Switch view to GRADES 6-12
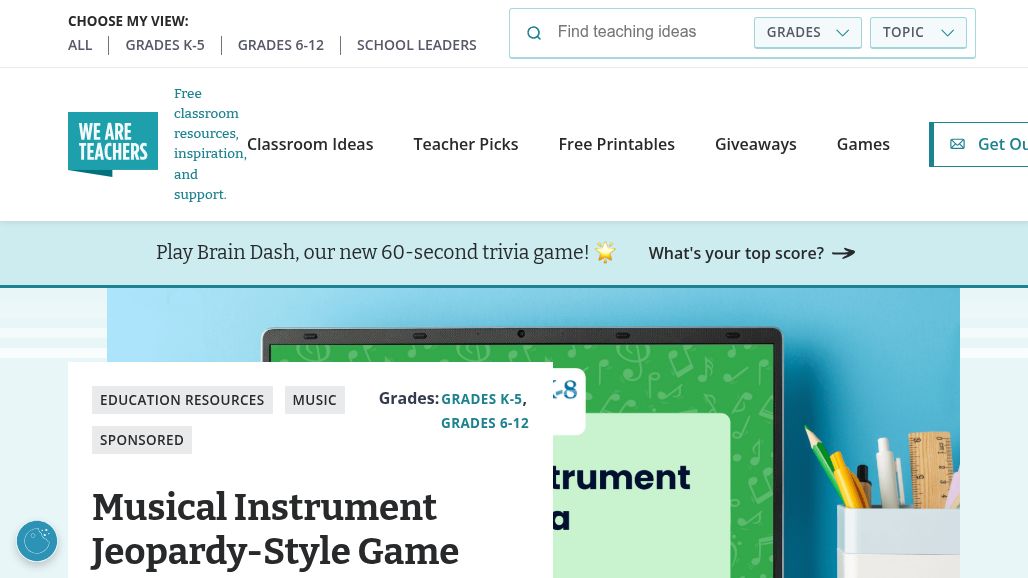This screenshot has width=1028, height=578. pyautogui.click(x=281, y=45)
